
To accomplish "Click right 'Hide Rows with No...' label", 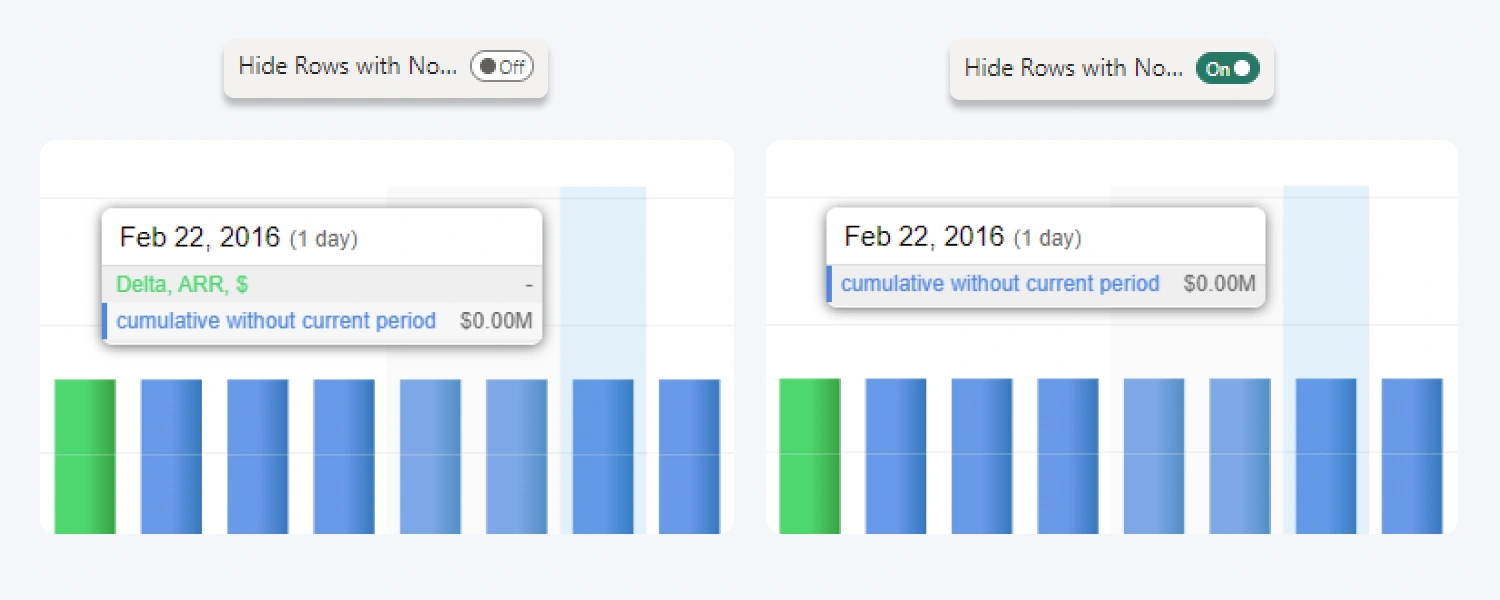I will pyautogui.click(x=1074, y=68).
